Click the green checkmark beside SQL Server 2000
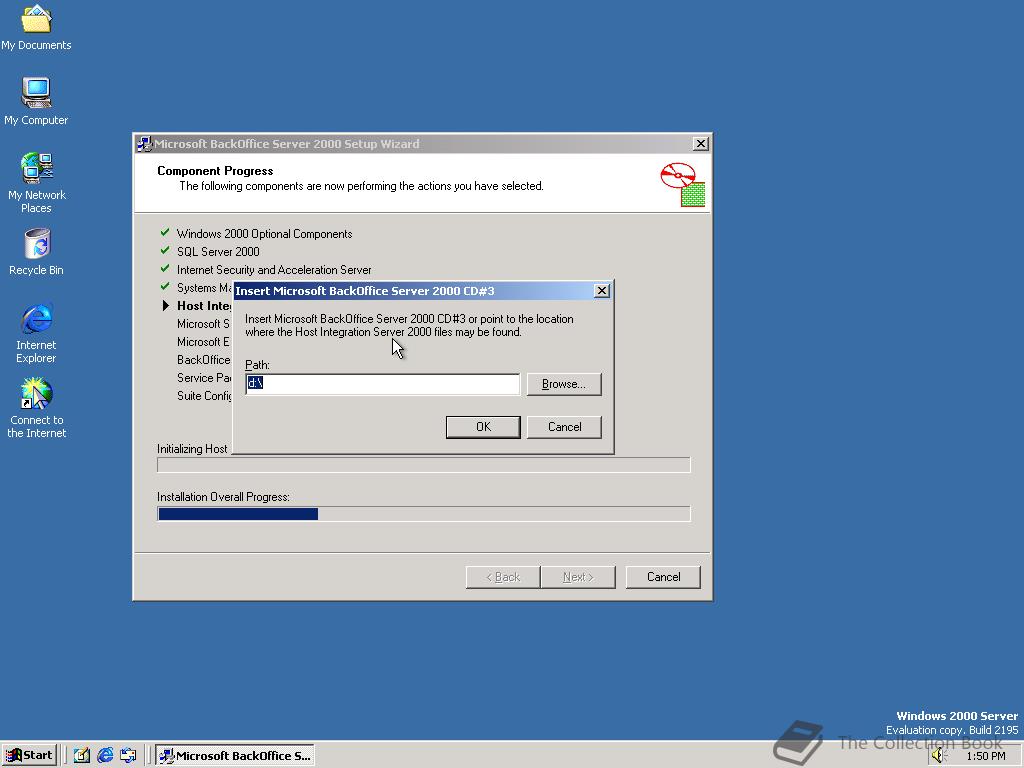1024x768 pixels. (165, 251)
